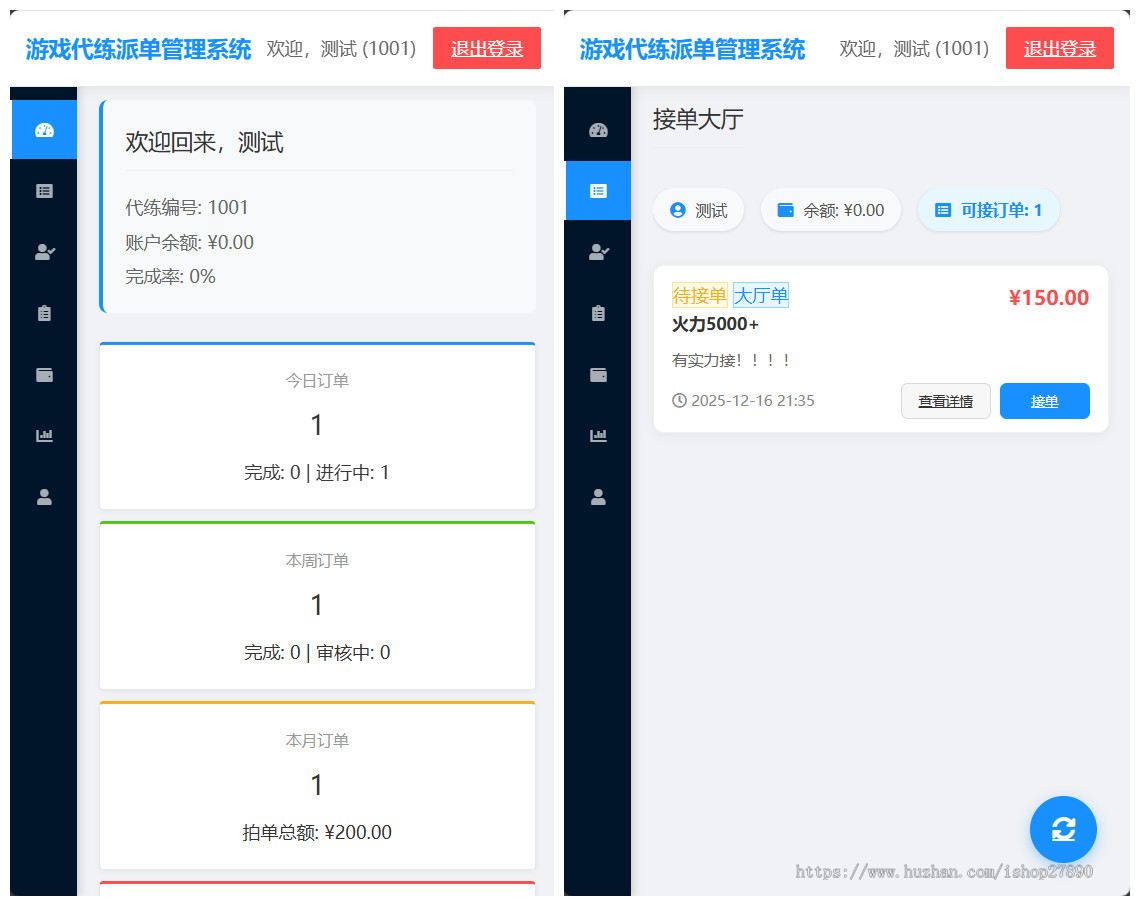Click 拍单总额: ¥200.00 text

(317, 832)
